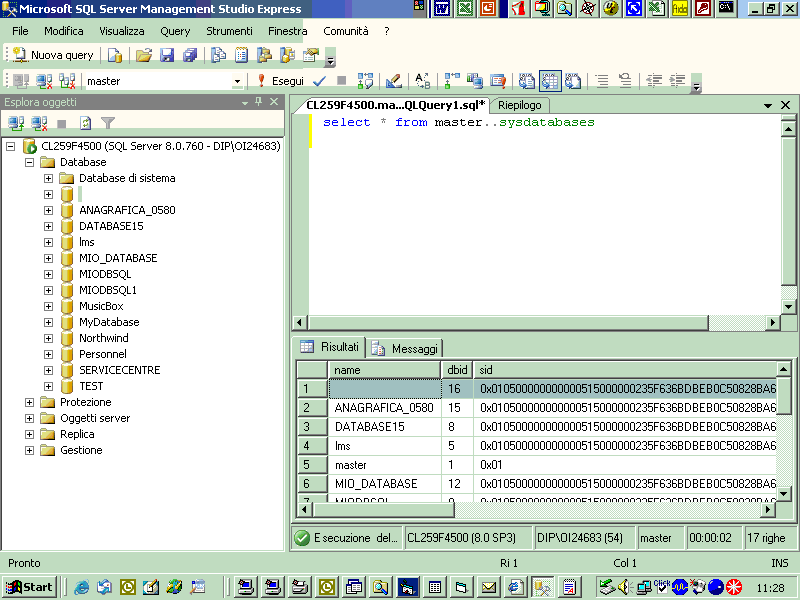Expand the Gestione folder
Image resolution: width=800 pixels, height=600 pixels.
point(30,451)
